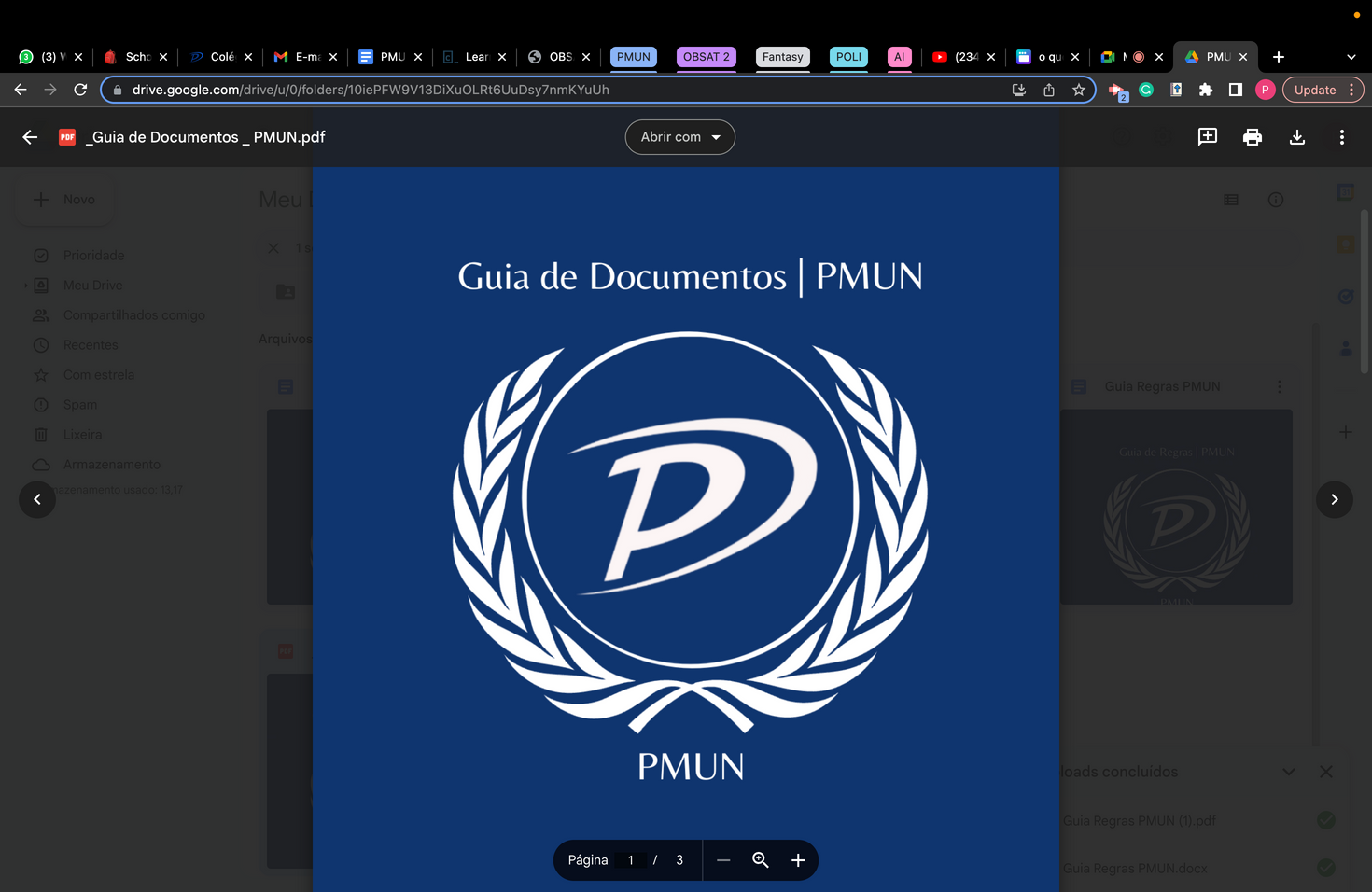Add side panel apps with the plus icon
1372x892 pixels.
(x=1346, y=432)
